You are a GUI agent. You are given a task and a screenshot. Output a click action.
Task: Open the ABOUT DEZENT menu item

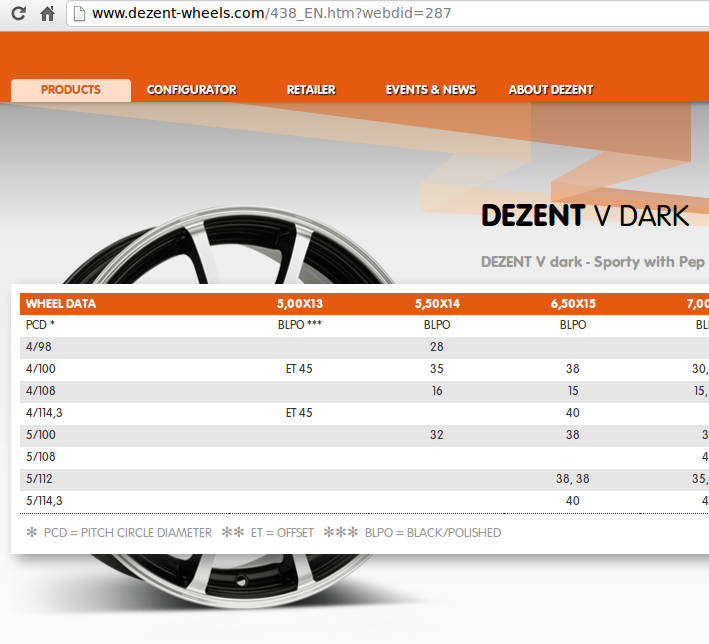tap(551, 90)
